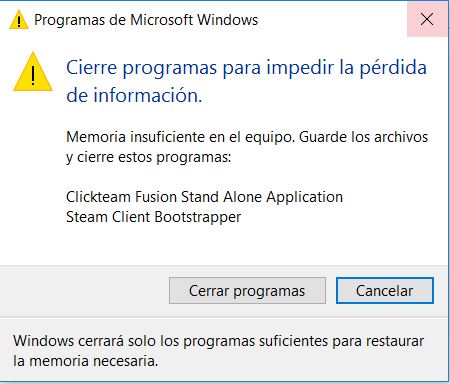Click the Programas de Microsoft Windows title text
The height and width of the screenshot is (384, 450).
[x=146, y=20]
